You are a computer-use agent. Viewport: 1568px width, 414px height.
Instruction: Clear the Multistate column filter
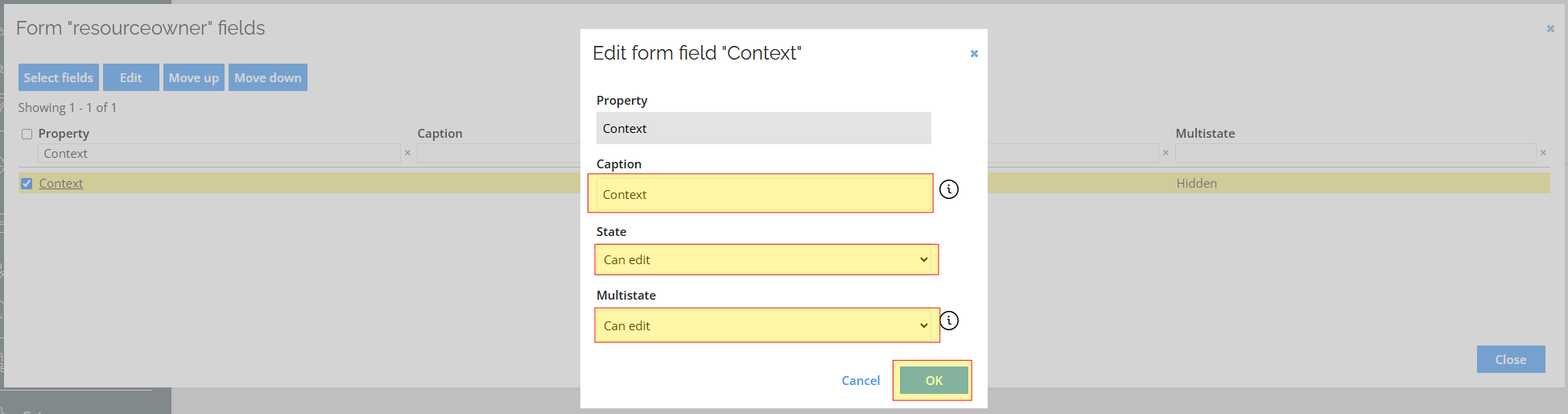click(1543, 153)
